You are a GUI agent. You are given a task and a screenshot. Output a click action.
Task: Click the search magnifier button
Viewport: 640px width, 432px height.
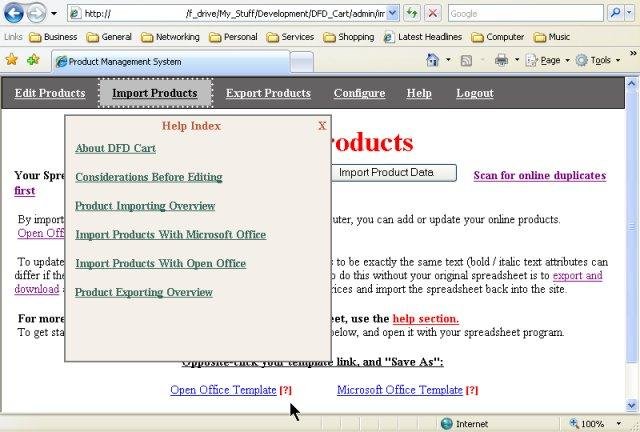point(616,13)
